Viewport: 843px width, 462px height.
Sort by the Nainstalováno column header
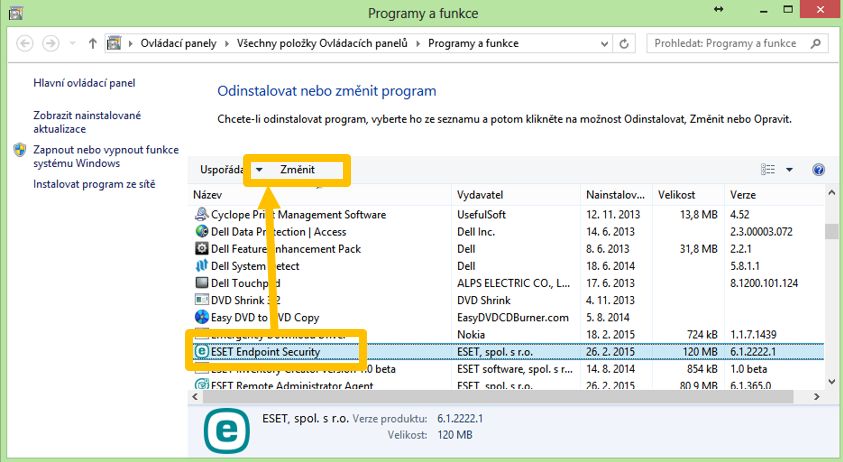617,195
